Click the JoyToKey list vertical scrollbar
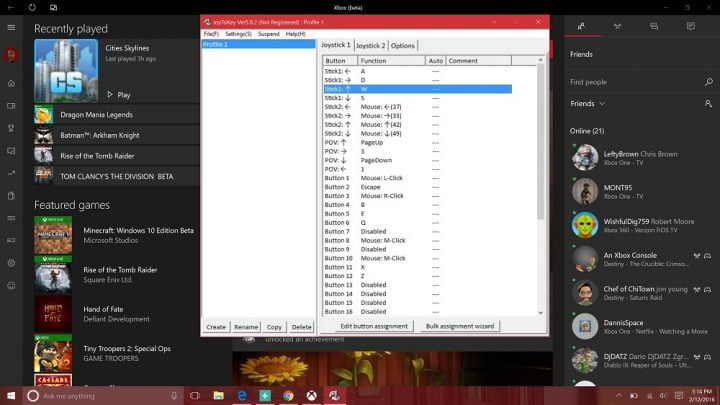The image size is (720, 405). [540, 142]
